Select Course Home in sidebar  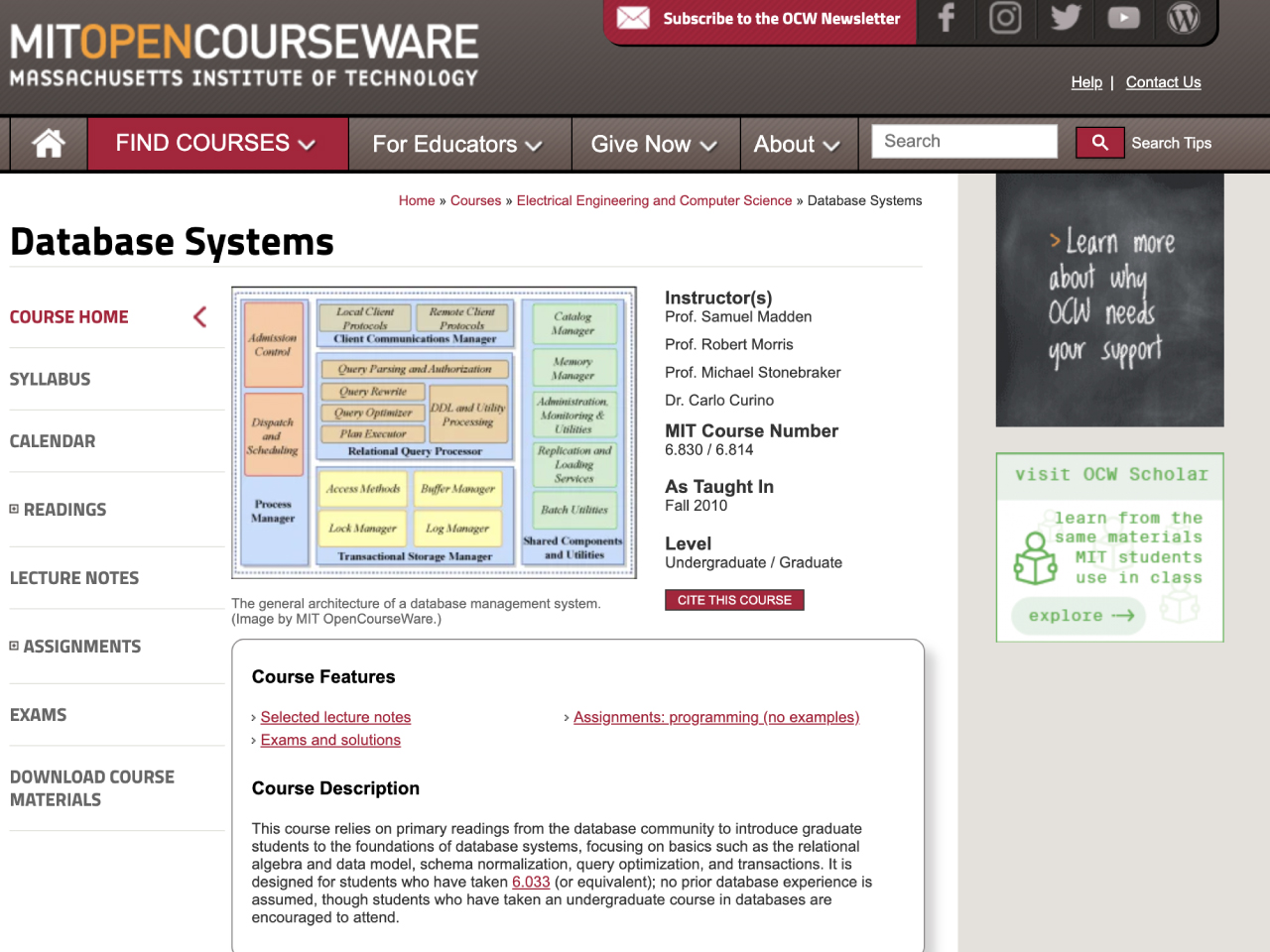tap(69, 317)
